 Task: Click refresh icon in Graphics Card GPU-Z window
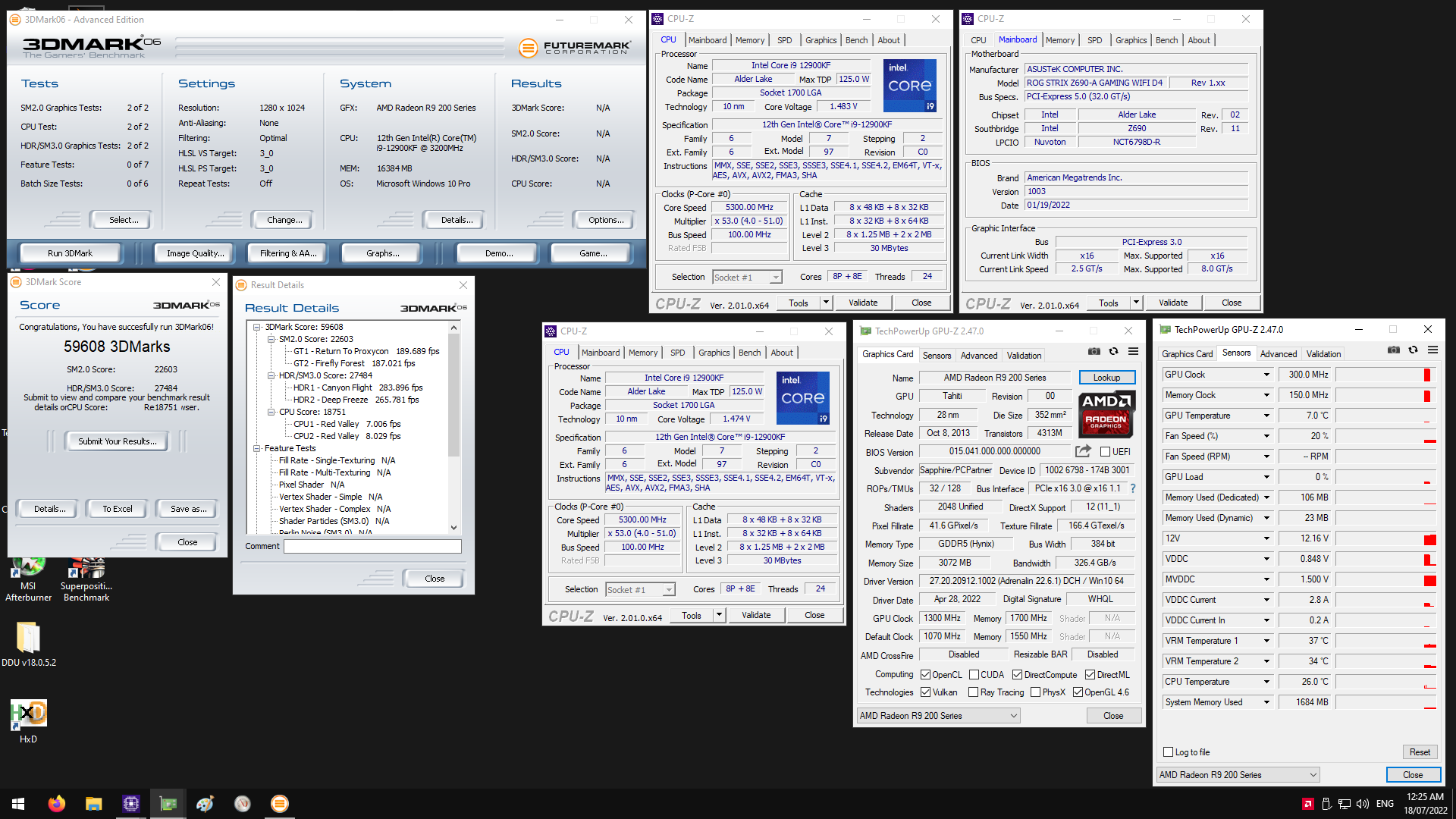(1113, 351)
